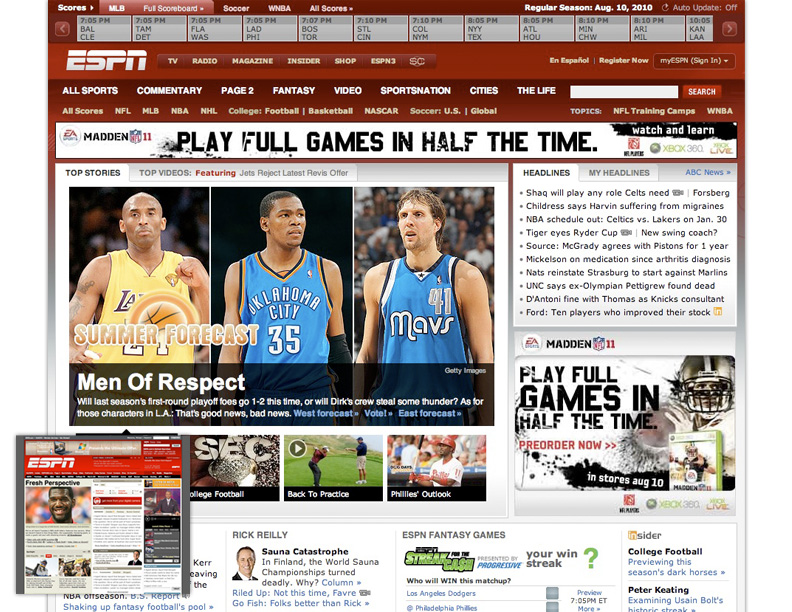
Task: Switch to the My Headlines tab
Action: point(619,173)
